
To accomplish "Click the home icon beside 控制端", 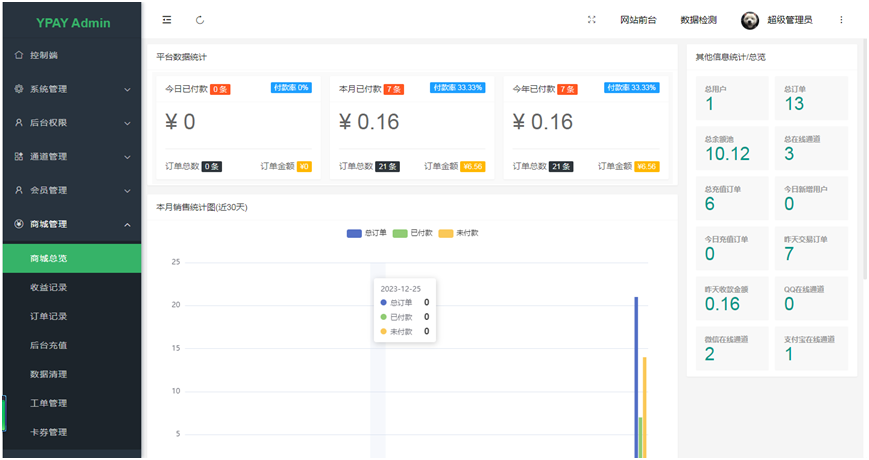I will pos(19,55).
